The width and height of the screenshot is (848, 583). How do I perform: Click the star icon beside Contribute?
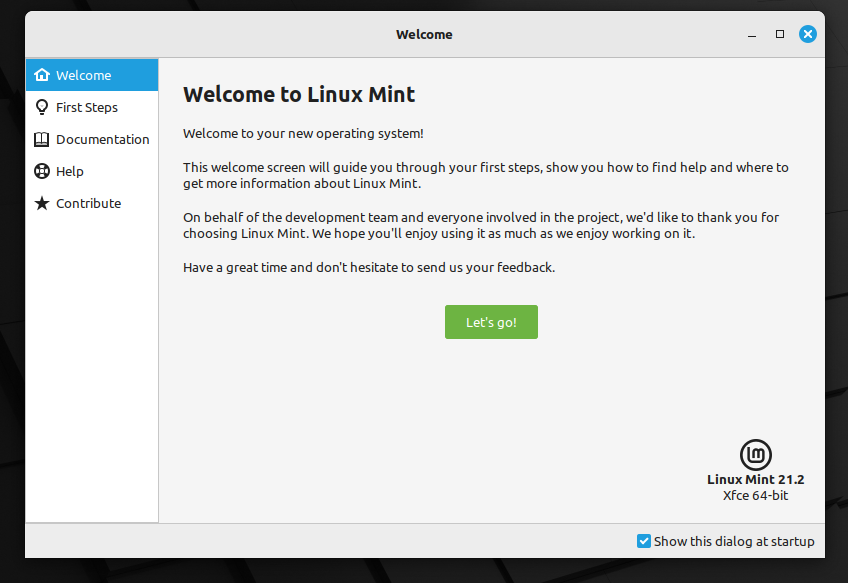coord(42,203)
